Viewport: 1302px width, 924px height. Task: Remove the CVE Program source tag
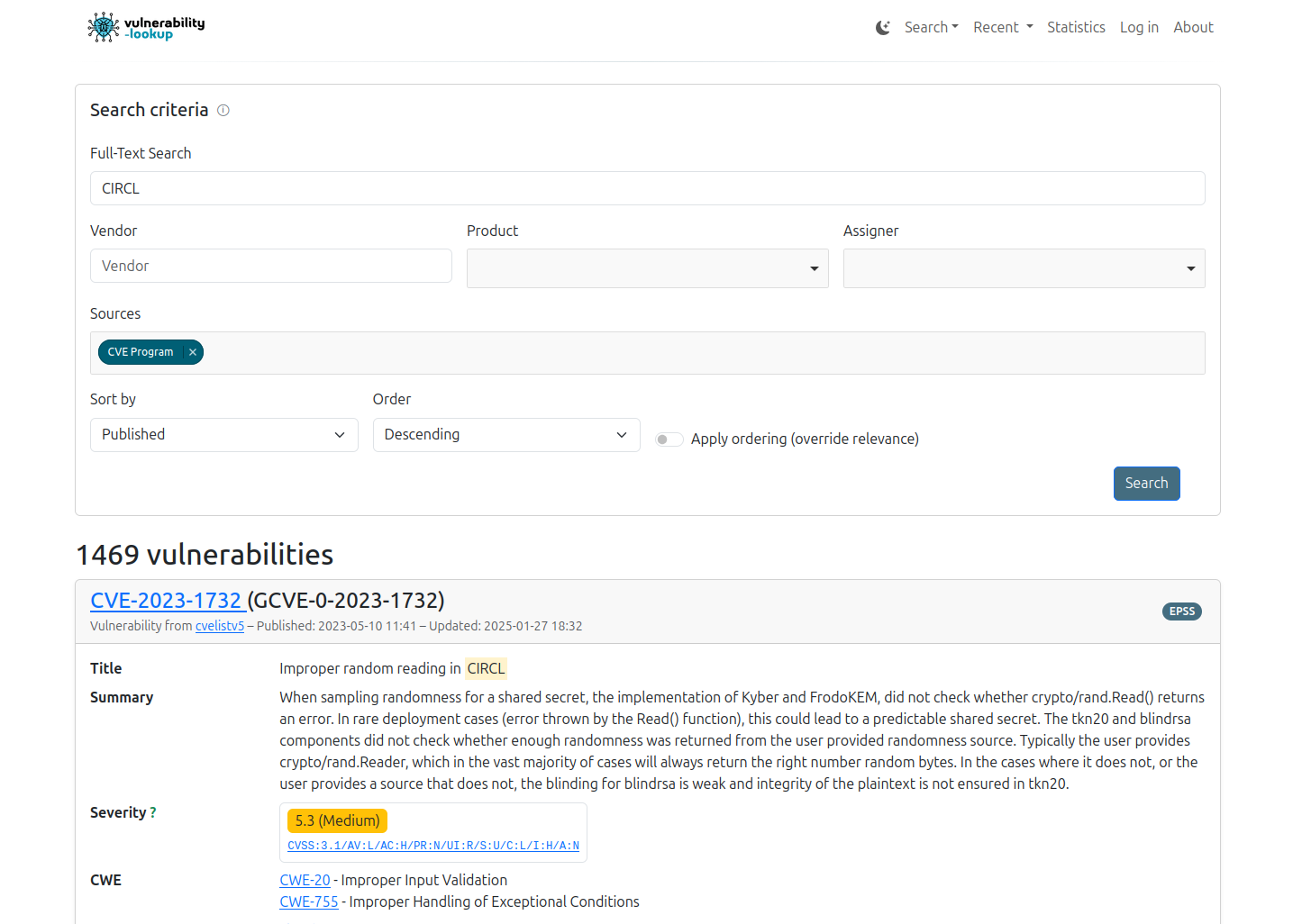pyautogui.click(x=192, y=352)
